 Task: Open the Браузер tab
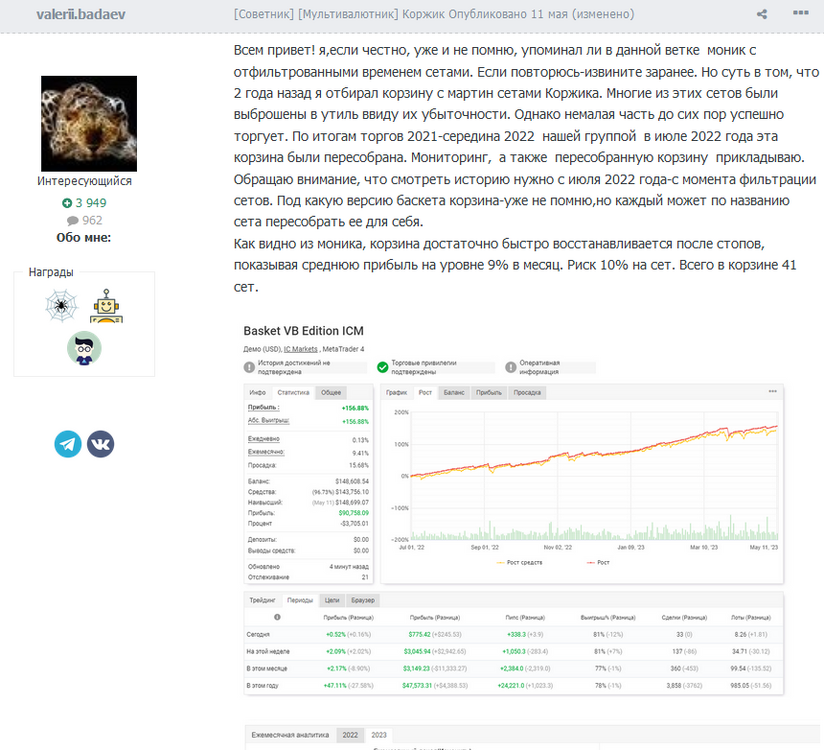(363, 600)
